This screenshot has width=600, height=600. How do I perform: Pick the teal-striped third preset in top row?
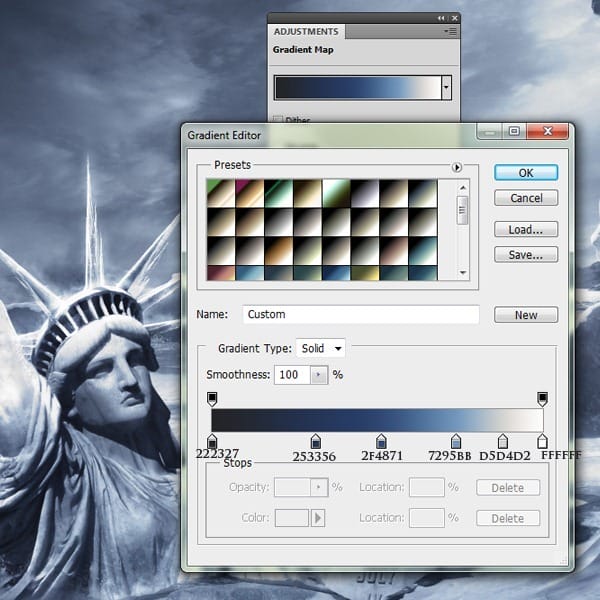279,193
